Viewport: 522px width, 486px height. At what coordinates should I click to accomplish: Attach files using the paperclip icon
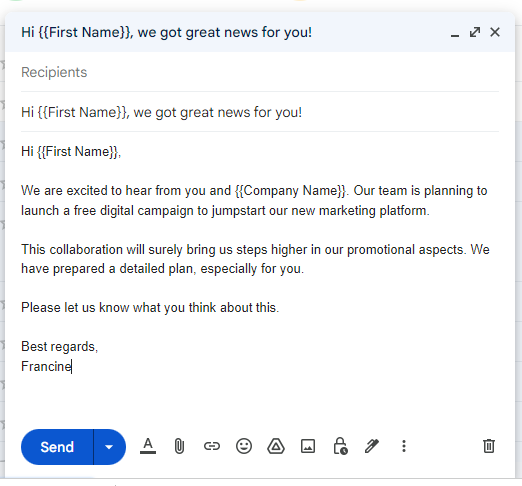click(x=179, y=446)
